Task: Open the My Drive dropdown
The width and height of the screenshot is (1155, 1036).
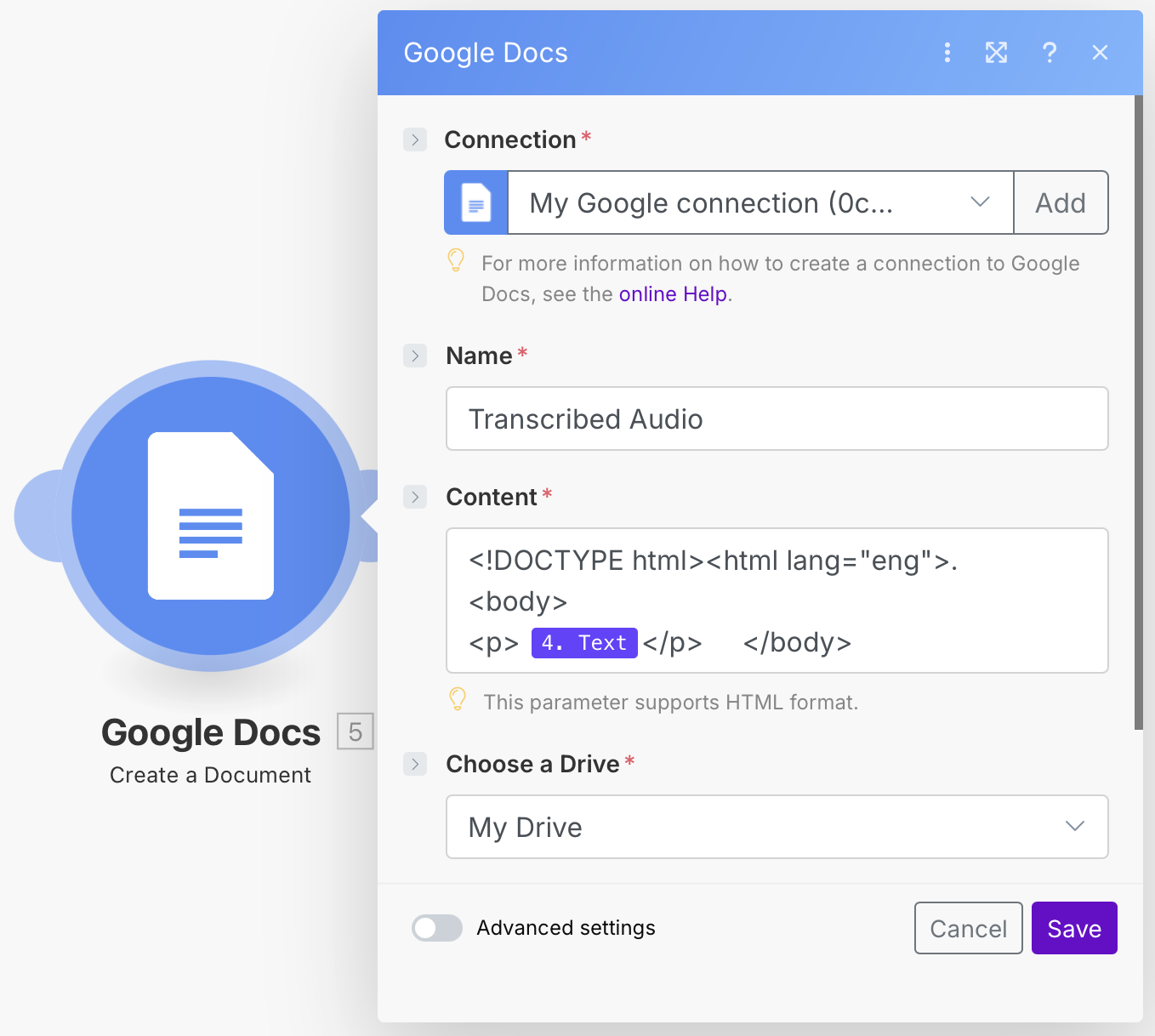Action: (x=777, y=827)
